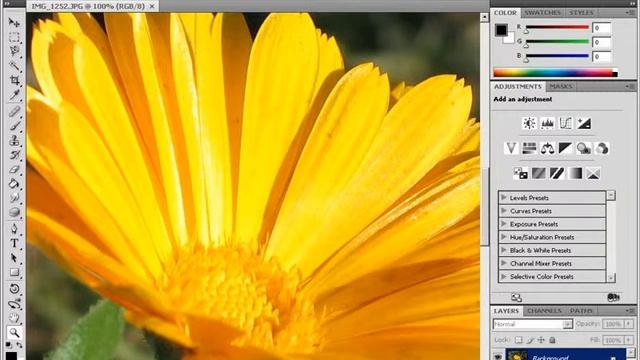Screen dimensions: 640x360
Task: Open the Normal blend mode dropdown
Action: (x=533, y=324)
